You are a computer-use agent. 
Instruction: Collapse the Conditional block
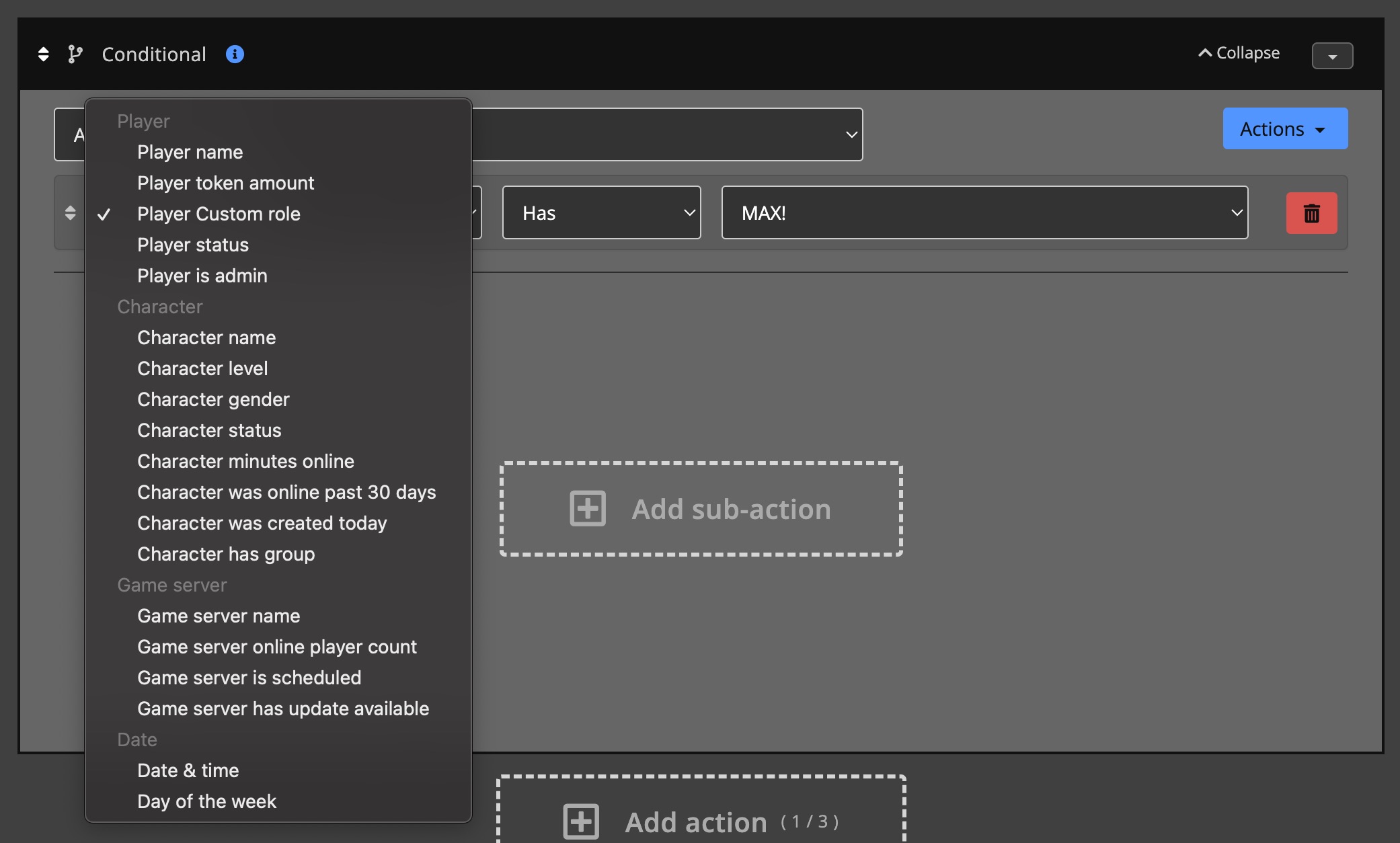(1239, 52)
